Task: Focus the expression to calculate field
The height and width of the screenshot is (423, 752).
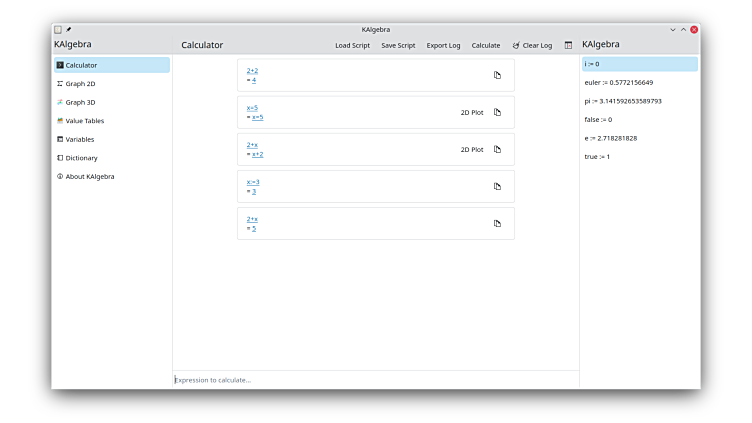Action: (375, 380)
